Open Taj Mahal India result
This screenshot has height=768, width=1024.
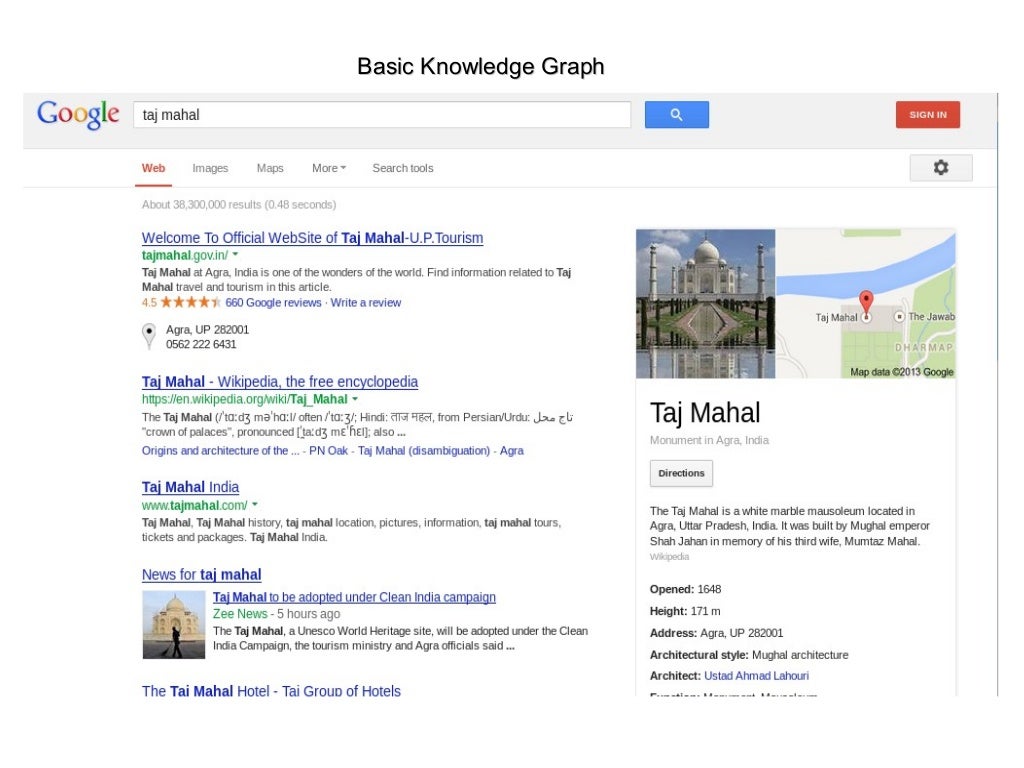[x=190, y=487]
